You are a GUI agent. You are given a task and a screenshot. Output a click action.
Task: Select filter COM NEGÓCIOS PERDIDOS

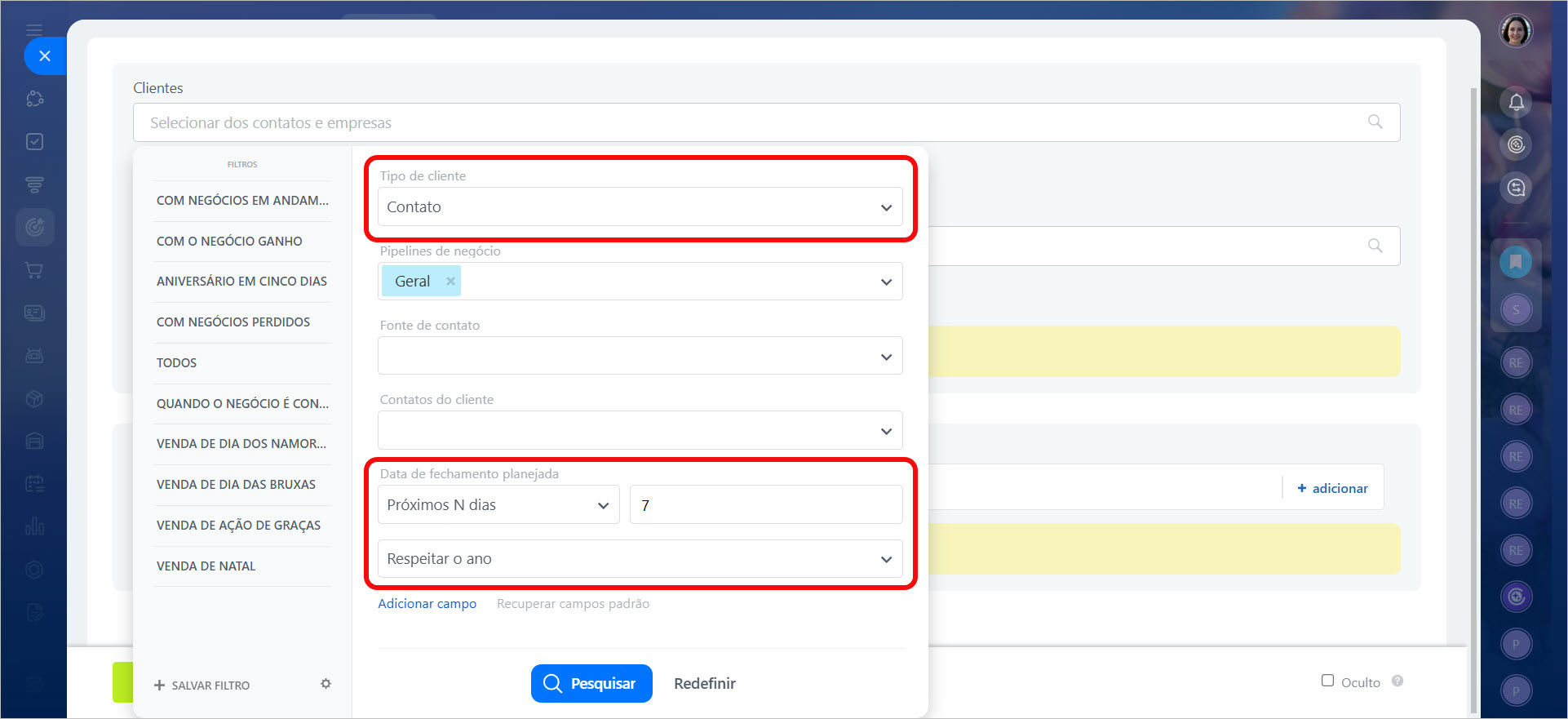coord(242,322)
